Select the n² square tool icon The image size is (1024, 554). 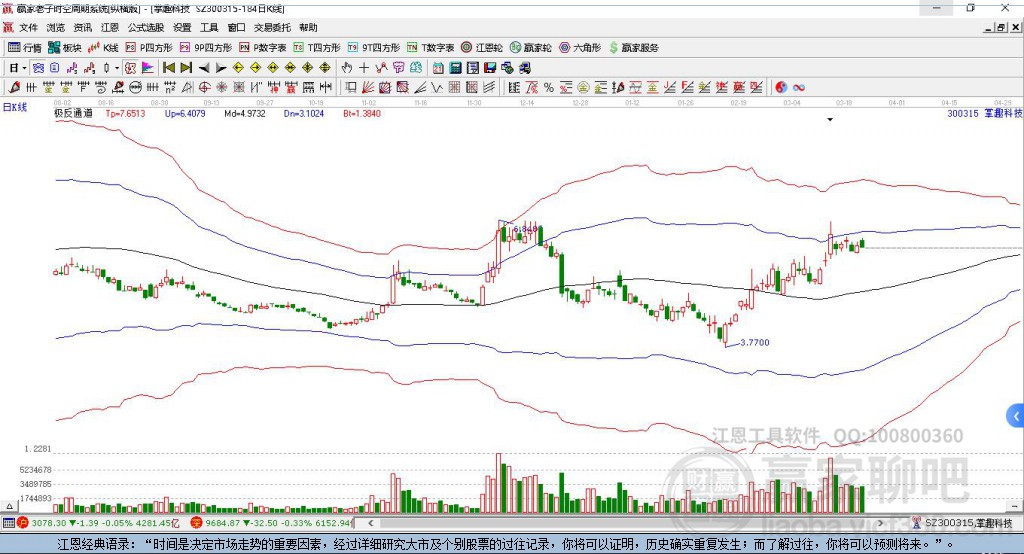pos(170,88)
